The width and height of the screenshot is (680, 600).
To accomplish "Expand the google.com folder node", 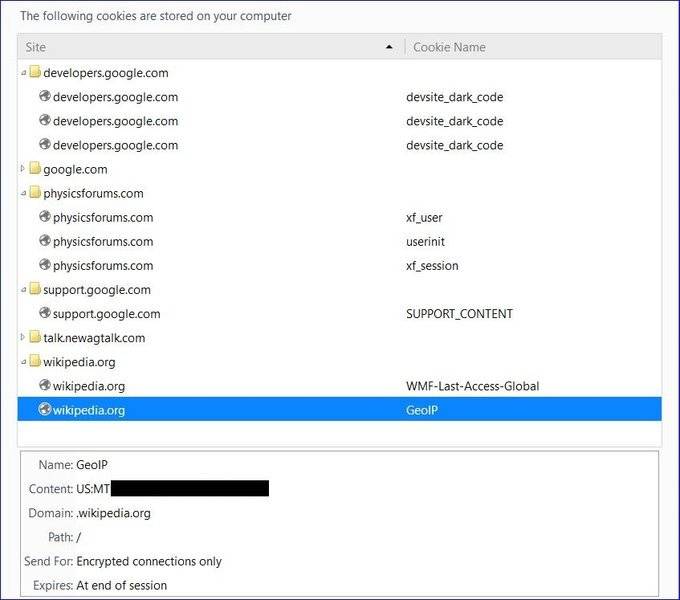I will pos(23,168).
